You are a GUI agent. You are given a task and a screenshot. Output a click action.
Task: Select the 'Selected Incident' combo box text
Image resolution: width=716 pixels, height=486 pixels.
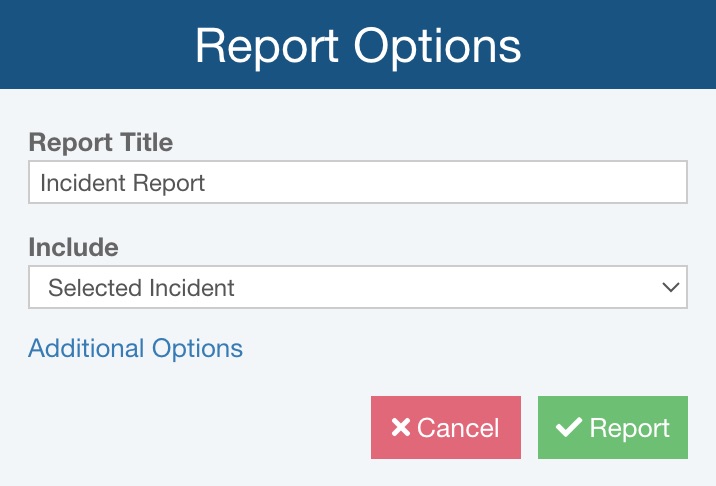click(142, 288)
